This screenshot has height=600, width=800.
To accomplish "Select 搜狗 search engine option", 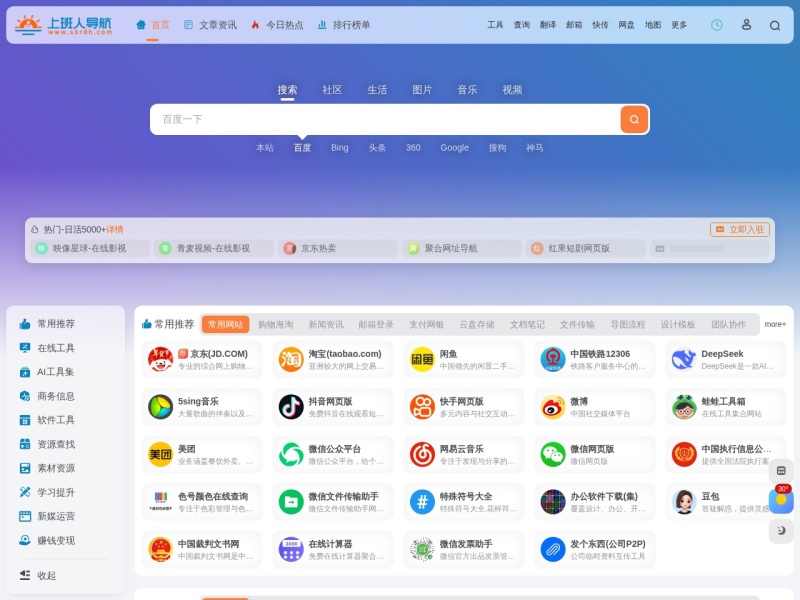I will (497, 148).
